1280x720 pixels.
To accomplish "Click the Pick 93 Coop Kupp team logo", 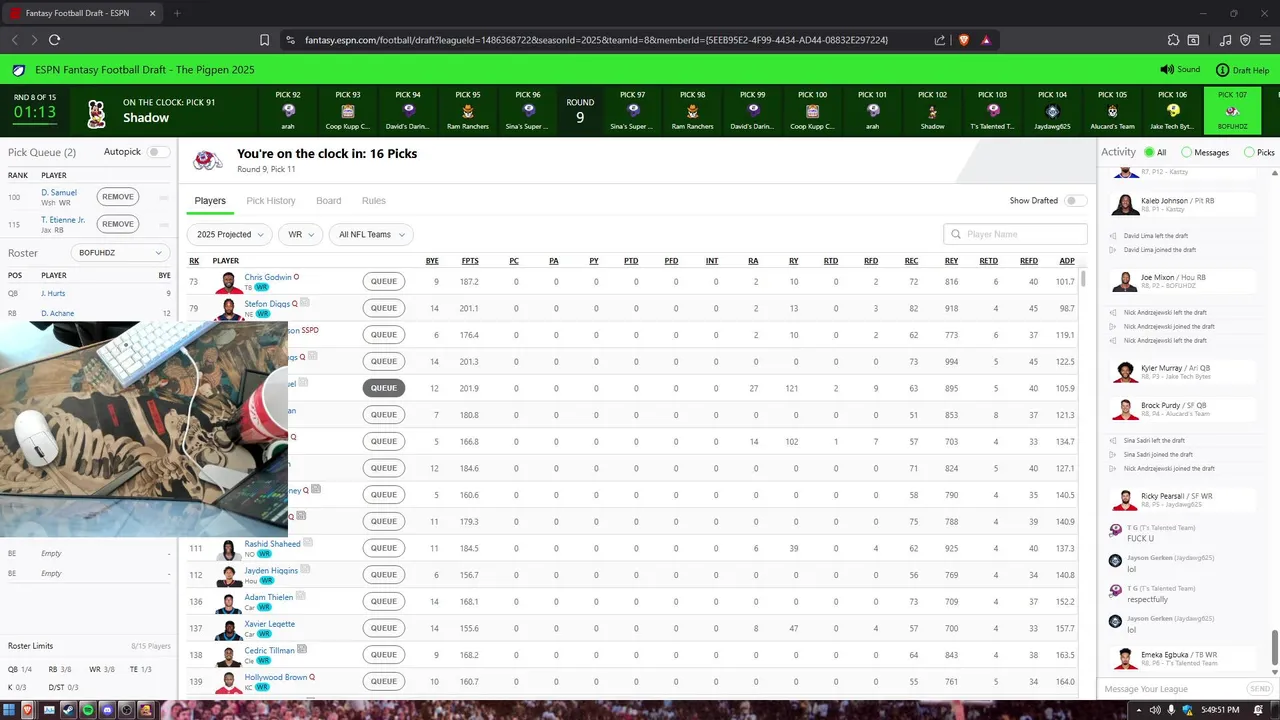I will [x=348, y=111].
